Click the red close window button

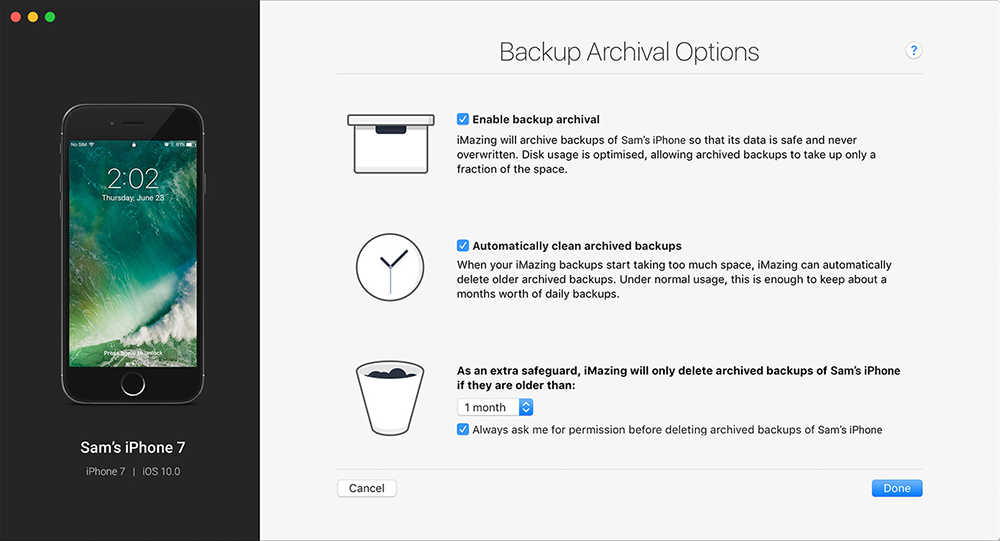16,17
